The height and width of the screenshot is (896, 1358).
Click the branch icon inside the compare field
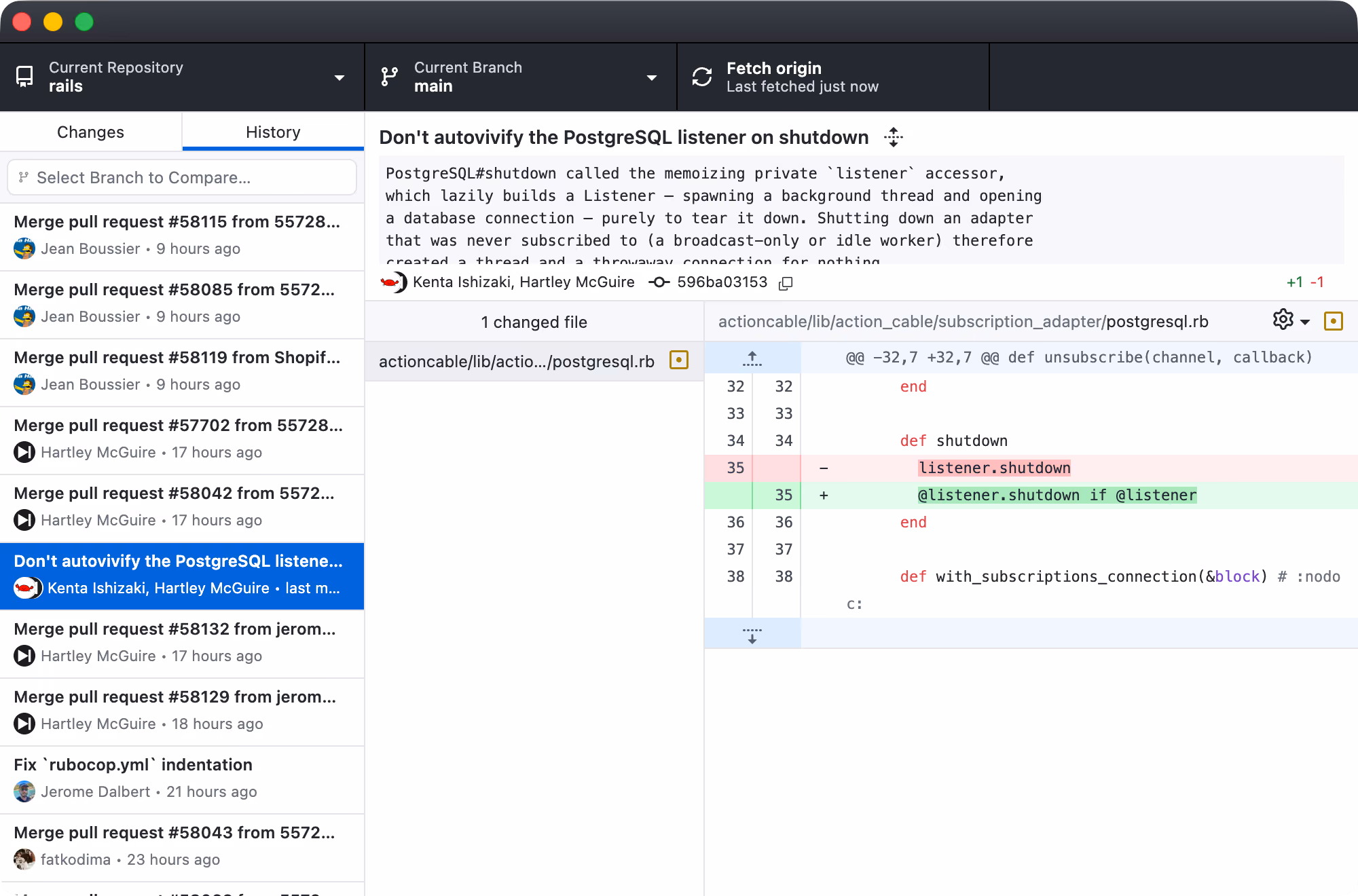(24, 177)
